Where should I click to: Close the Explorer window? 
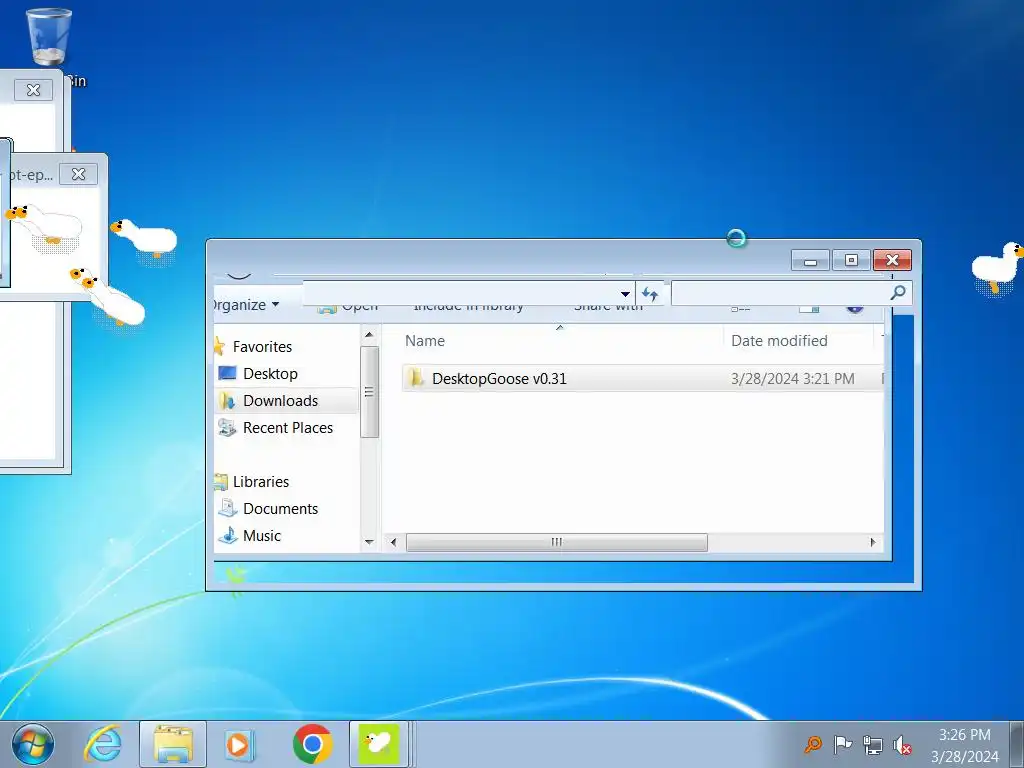tap(893, 261)
